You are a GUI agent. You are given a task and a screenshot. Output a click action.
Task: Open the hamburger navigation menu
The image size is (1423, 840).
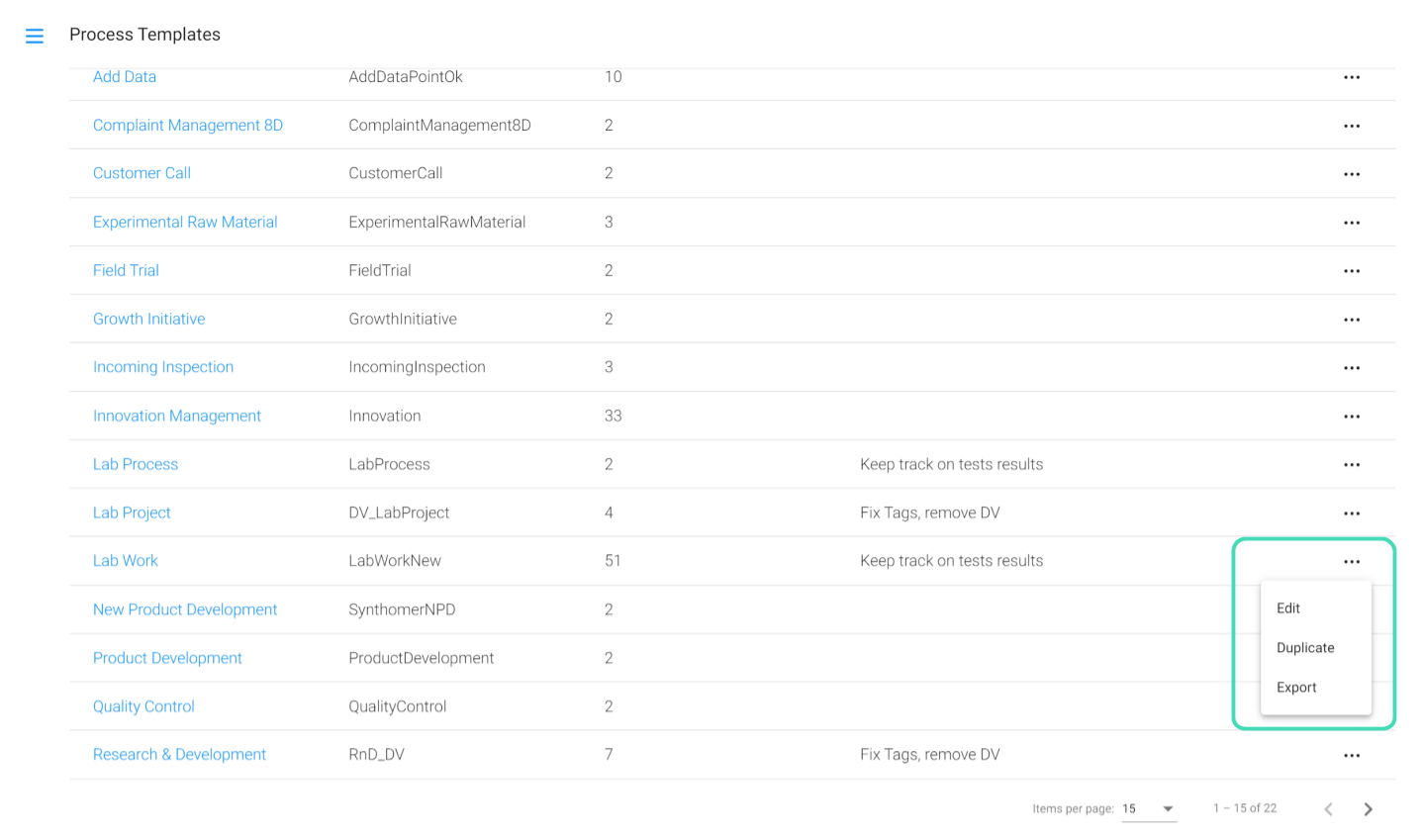pos(35,37)
